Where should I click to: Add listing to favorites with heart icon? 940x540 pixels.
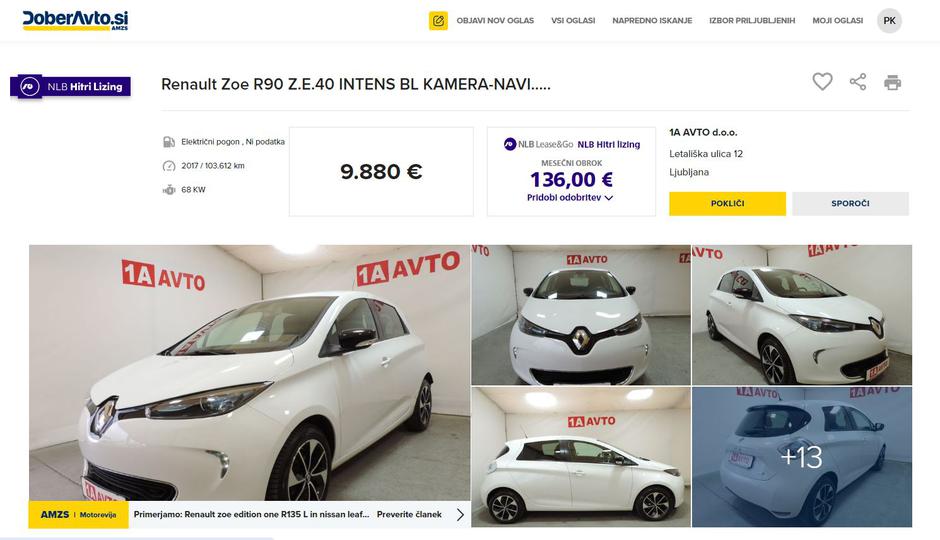(822, 82)
